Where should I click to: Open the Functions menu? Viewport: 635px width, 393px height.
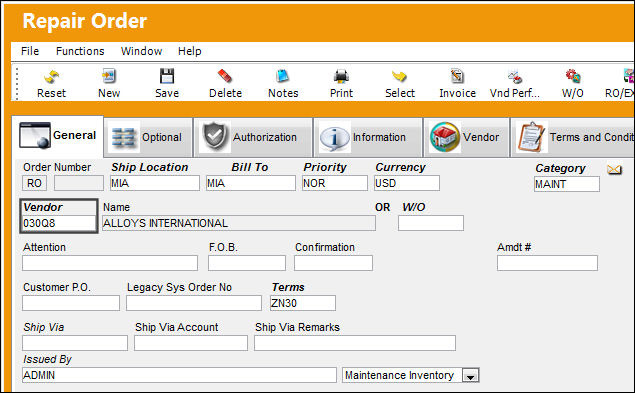coord(80,51)
